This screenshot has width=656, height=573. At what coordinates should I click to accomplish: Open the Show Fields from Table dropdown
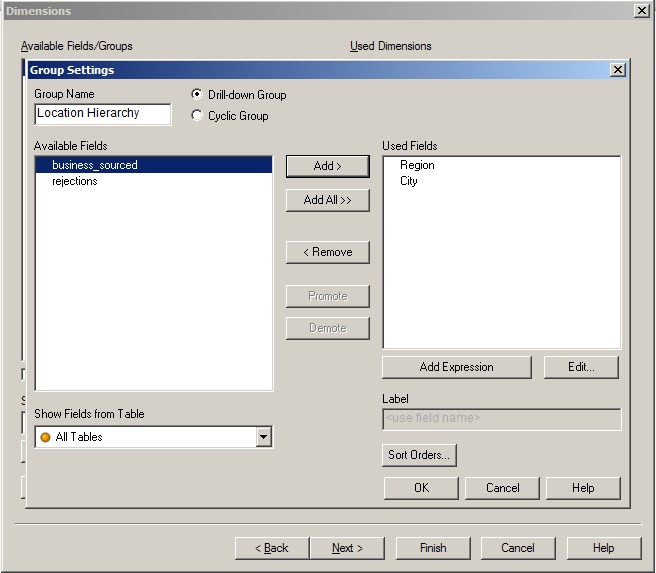pos(263,437)
